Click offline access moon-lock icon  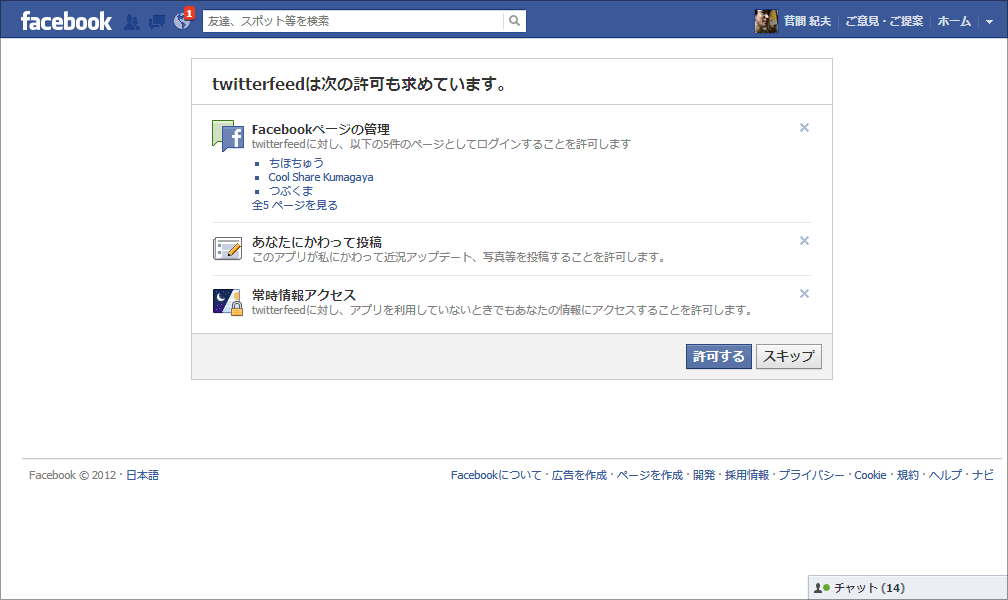point(228,302)
